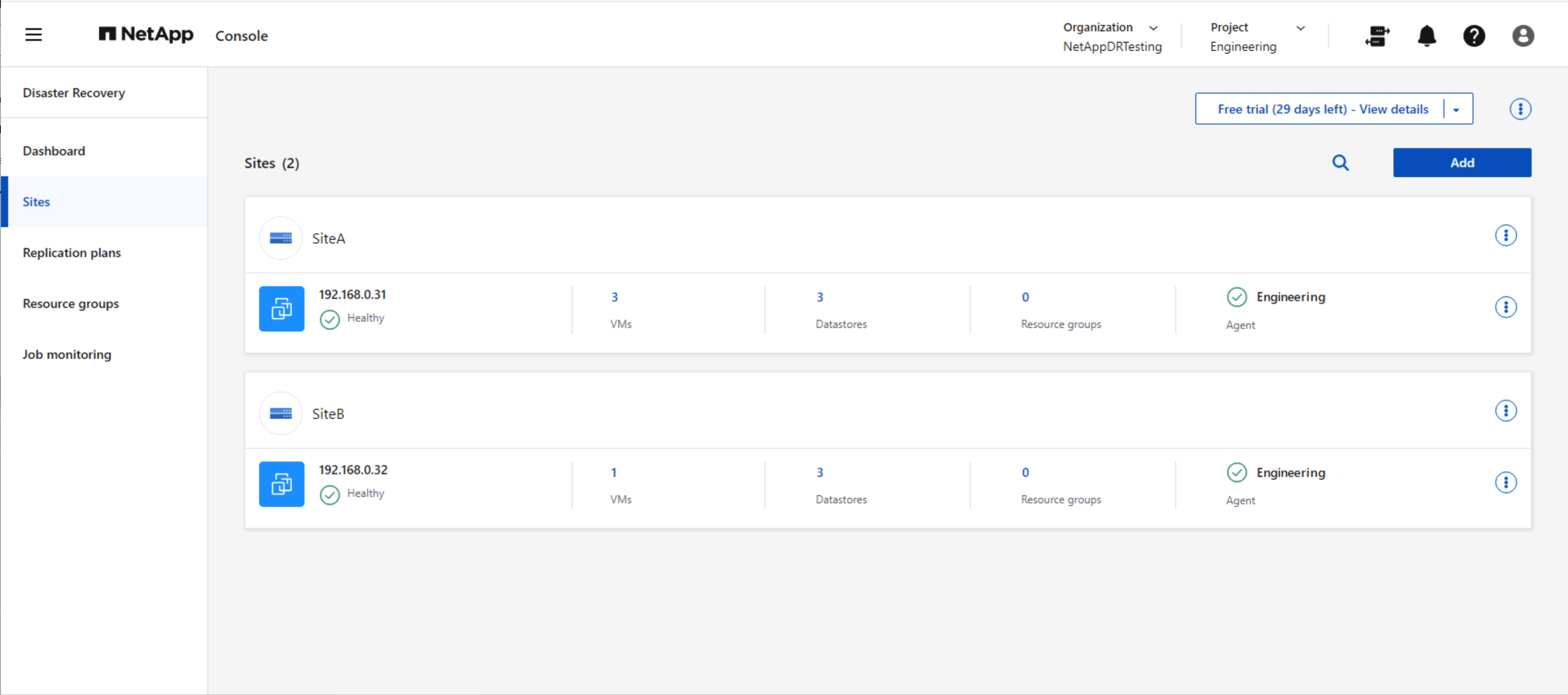Image resolution: width=1568 pixels, height=695 pixels.
Task: Click the Engineering agent check for SiteB
Action: pyautogui.click(x=1237, y=472)
